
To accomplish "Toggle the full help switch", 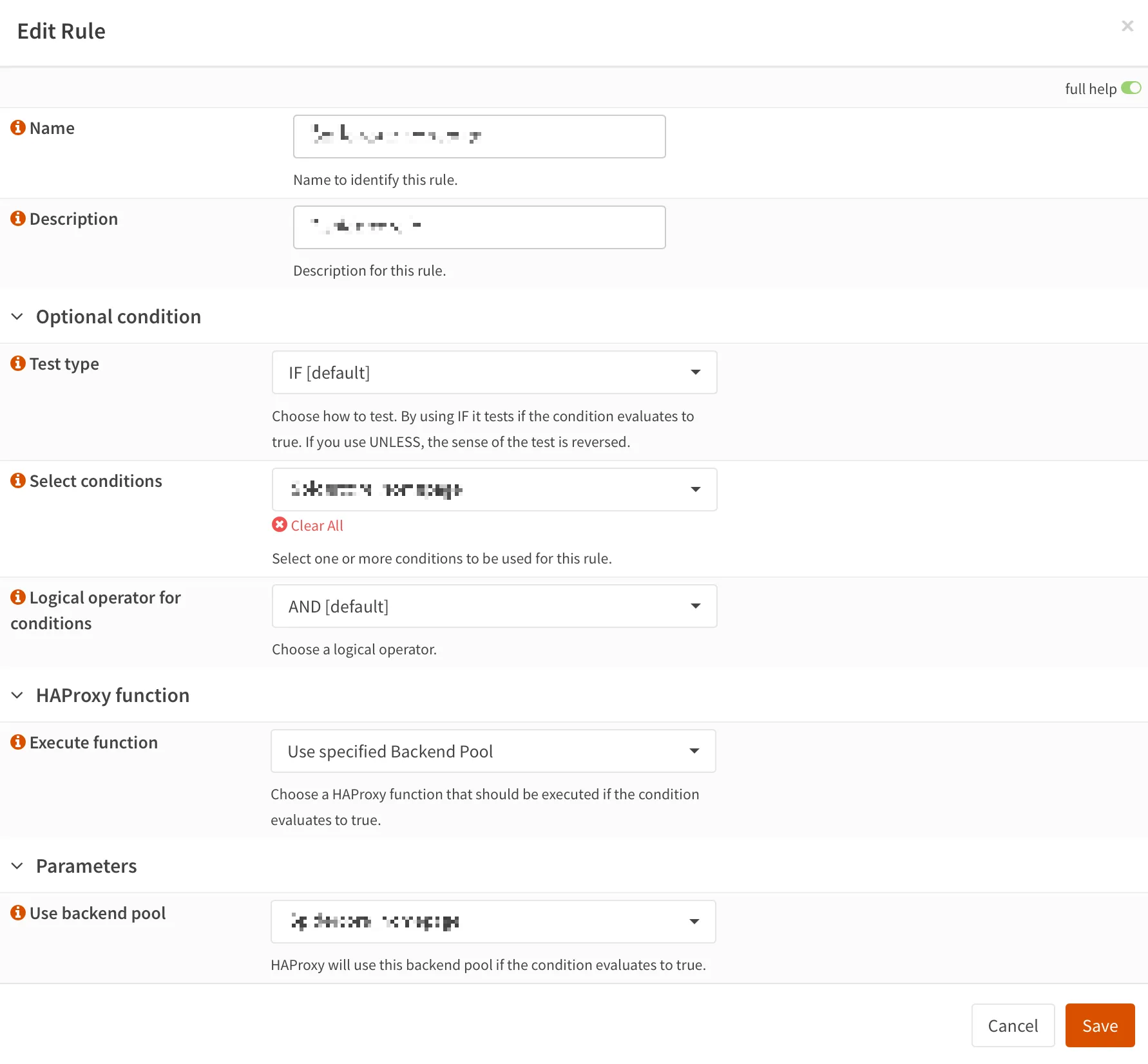I will [x=1131, y=88].
